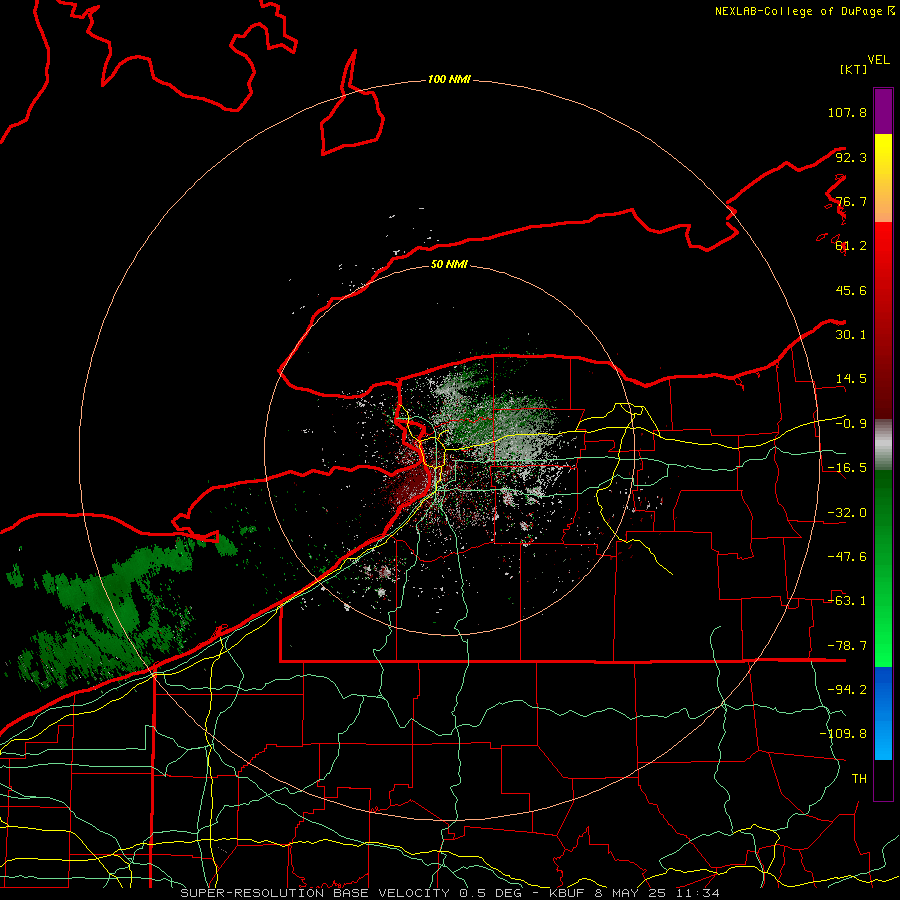This screenshot has width=900, height=900.
Task: Click the 50 NMI range ring label
Action: coord(449,264)
